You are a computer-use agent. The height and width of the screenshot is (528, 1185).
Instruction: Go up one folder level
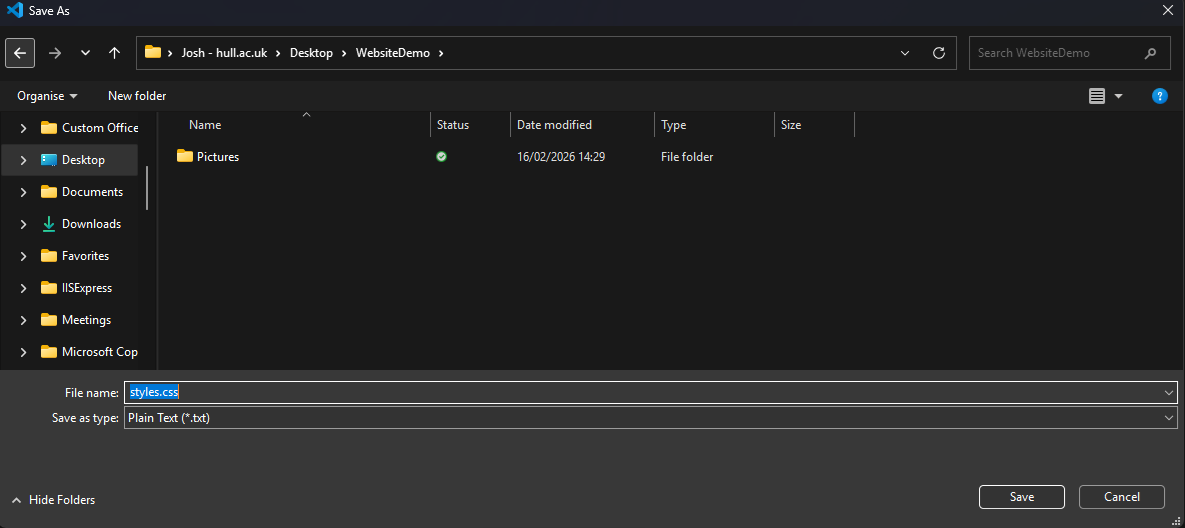coord(114,53)
